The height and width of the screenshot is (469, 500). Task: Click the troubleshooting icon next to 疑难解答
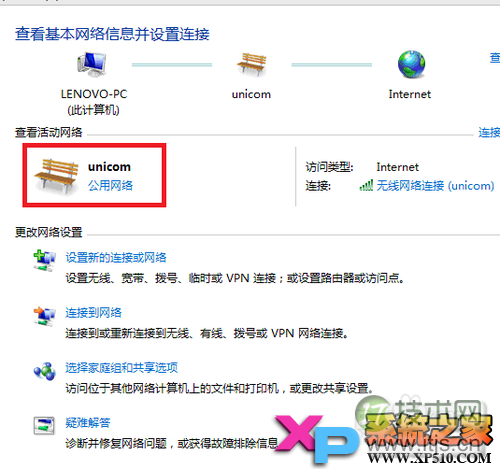(44, 426)
